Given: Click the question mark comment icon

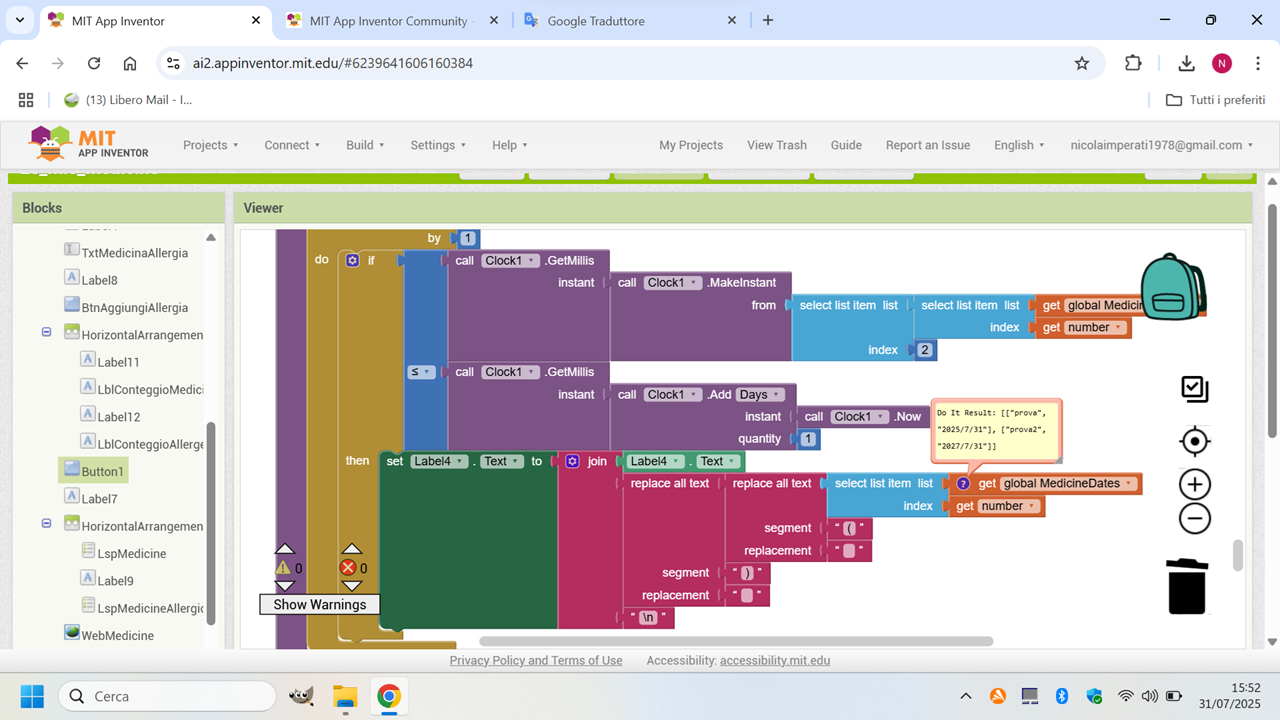Looking at the screenshot, I should (963, 484).
